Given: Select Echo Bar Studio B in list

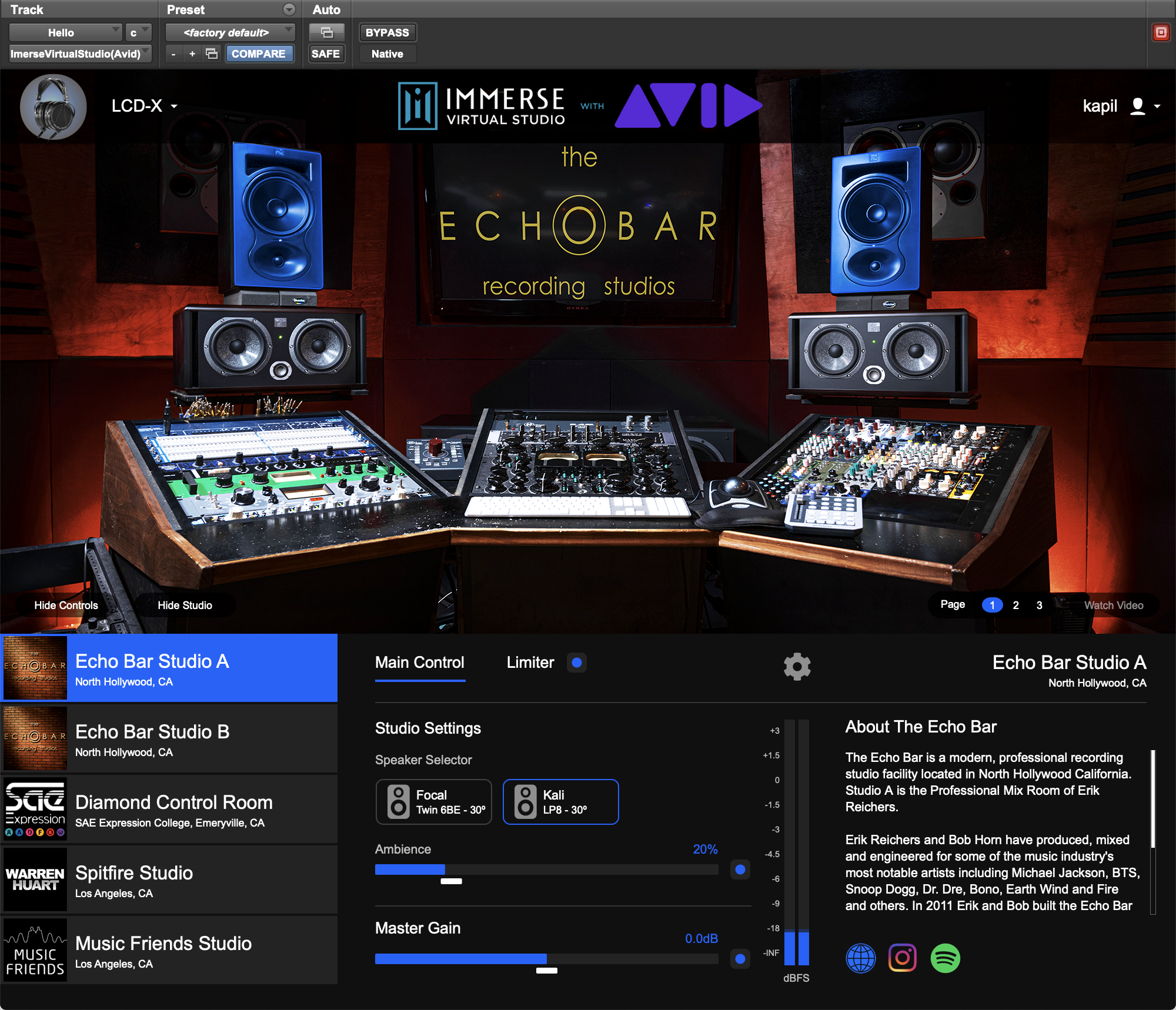Looking at the screenshot, I should coord(169,738).
